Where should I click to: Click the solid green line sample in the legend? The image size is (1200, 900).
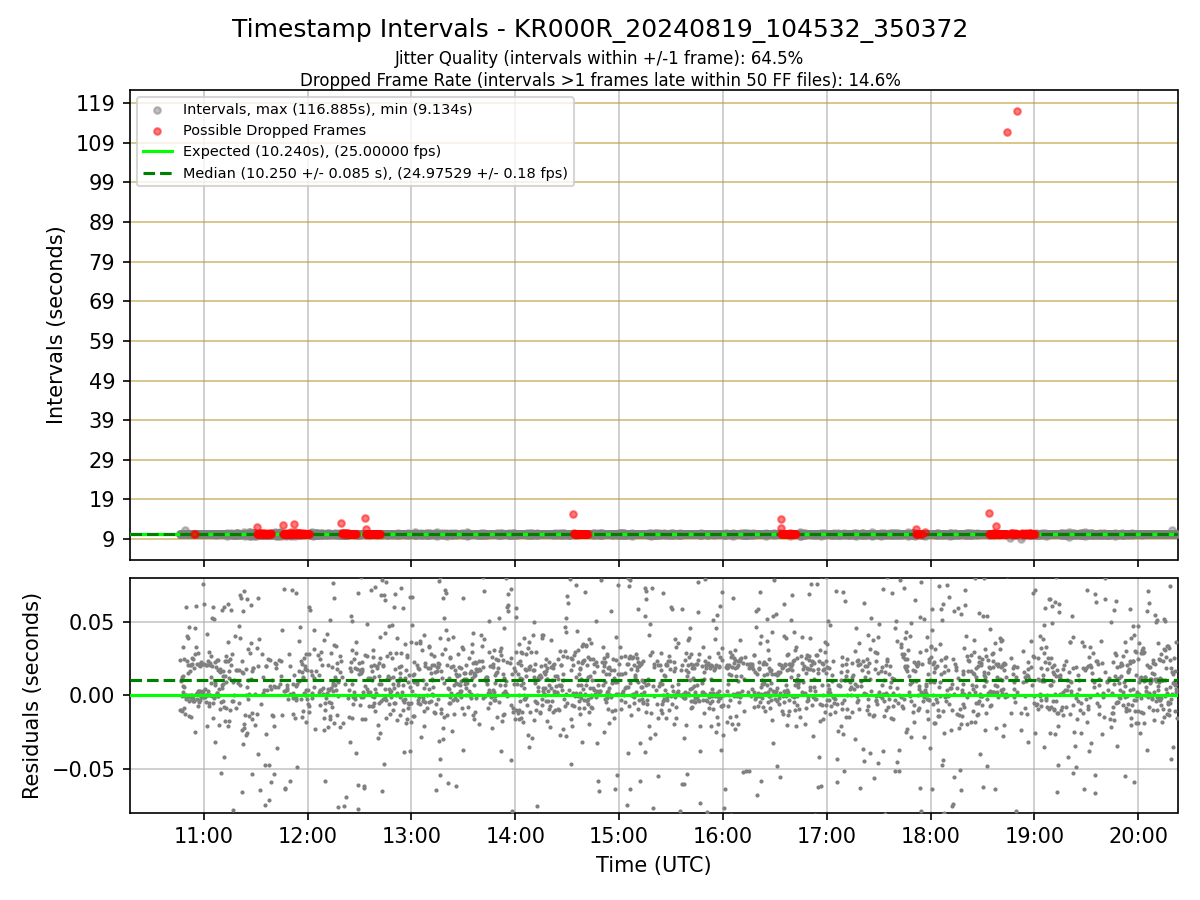(158, 151)
